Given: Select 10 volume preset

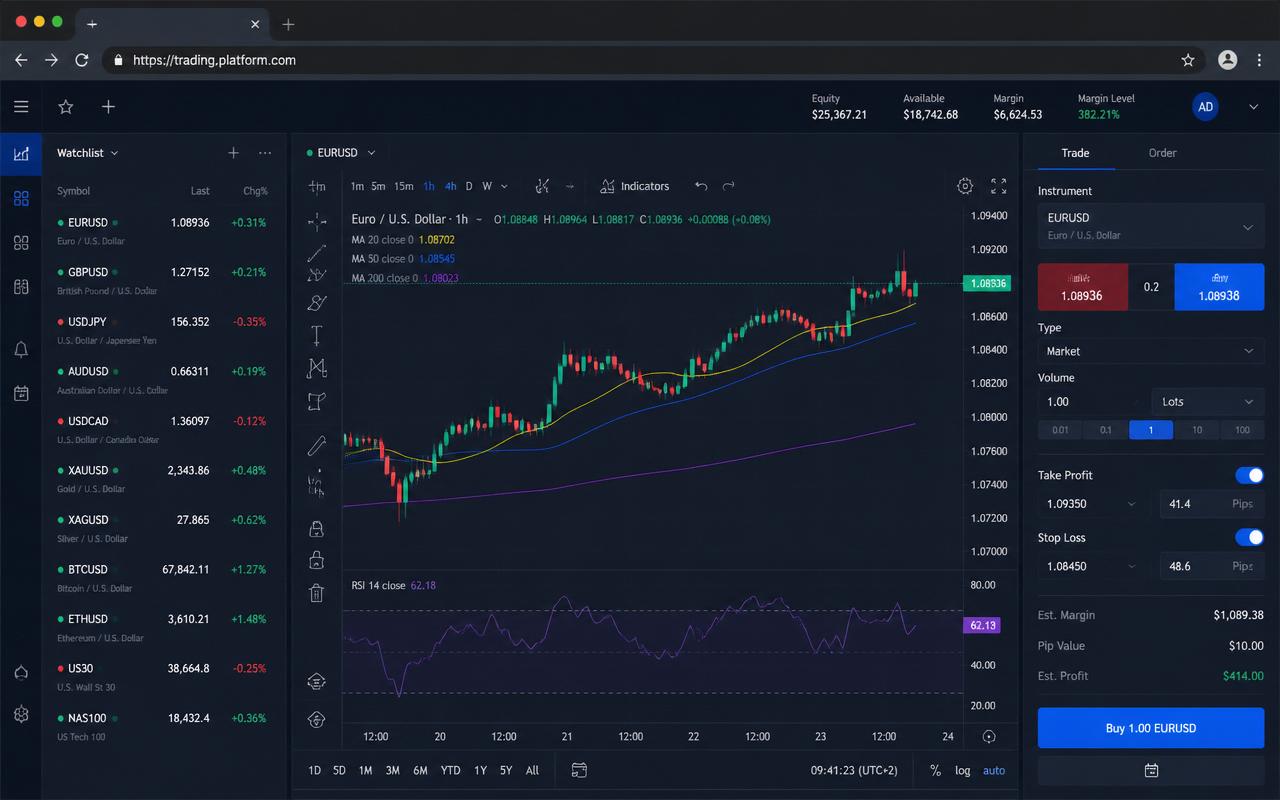Looking at the screenshot, I should tap(1196, 430).
